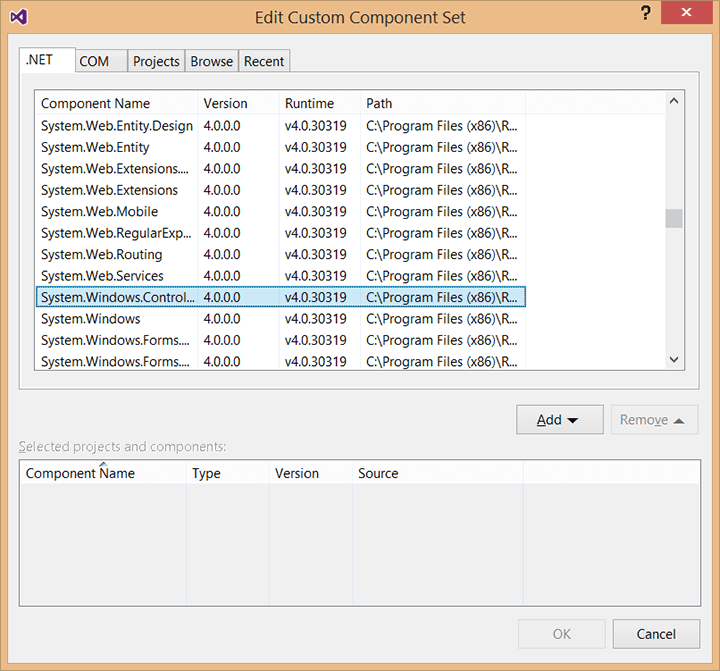
Task: Open the Add dropdown button
Action: [560, 419]
